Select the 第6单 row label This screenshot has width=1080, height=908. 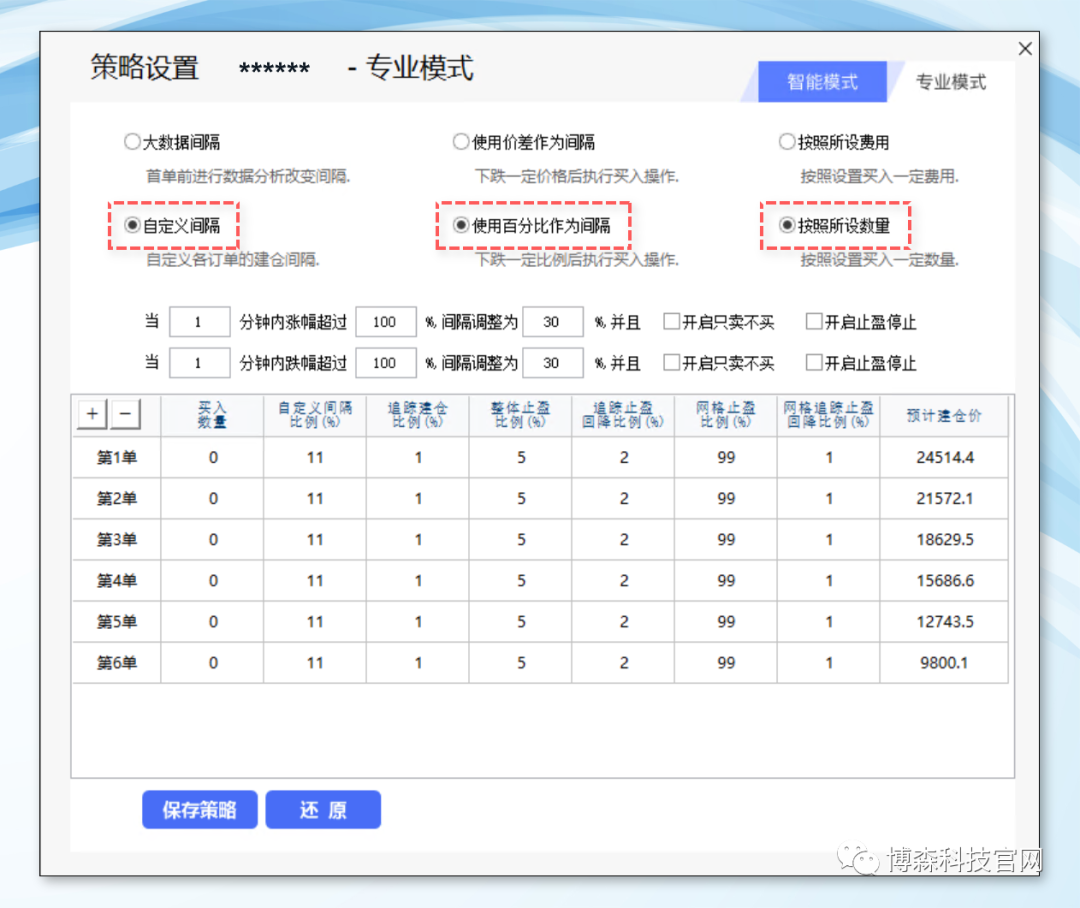(116, 663)
